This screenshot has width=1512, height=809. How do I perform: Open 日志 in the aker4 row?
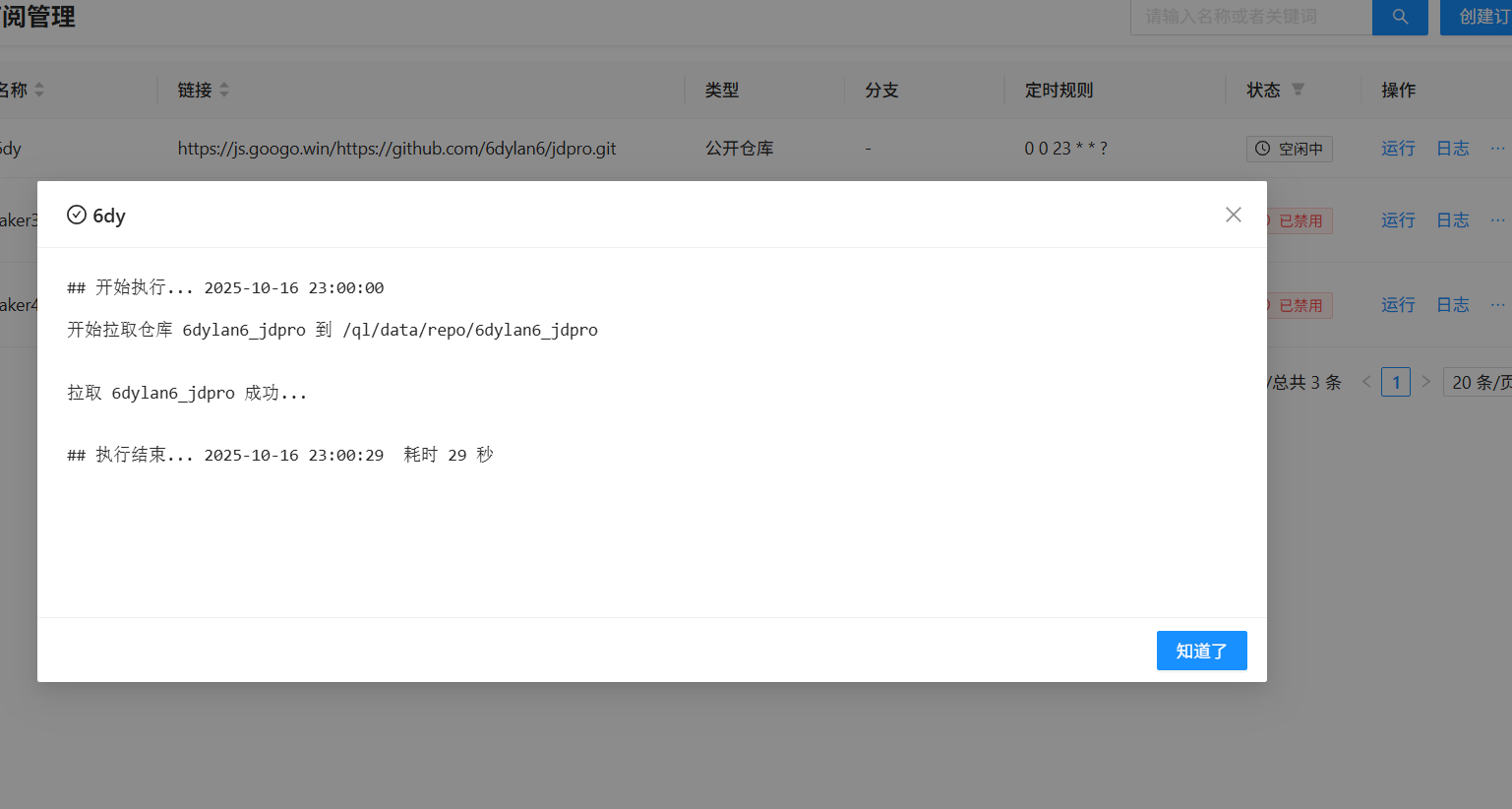click(x=1452, y=305)
